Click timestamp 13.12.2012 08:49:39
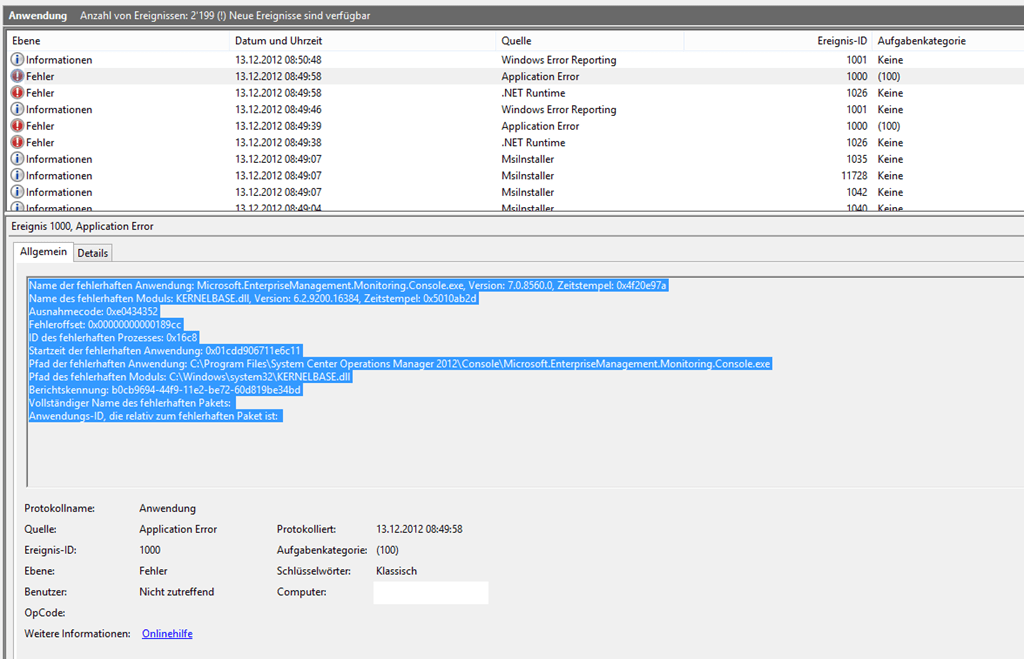 coord(278,126)
